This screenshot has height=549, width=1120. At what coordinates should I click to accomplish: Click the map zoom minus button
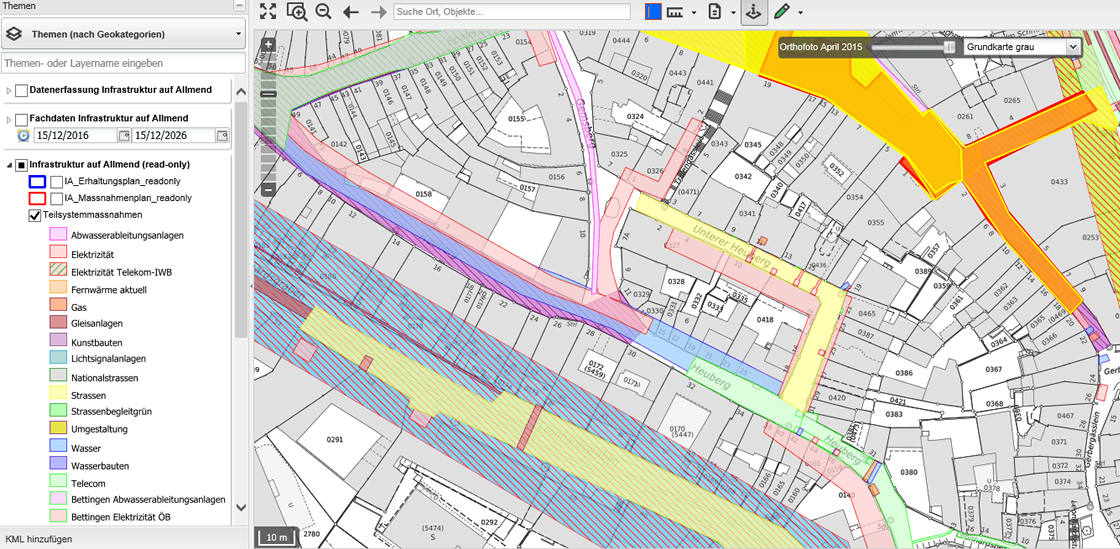(x=268, y=189)
